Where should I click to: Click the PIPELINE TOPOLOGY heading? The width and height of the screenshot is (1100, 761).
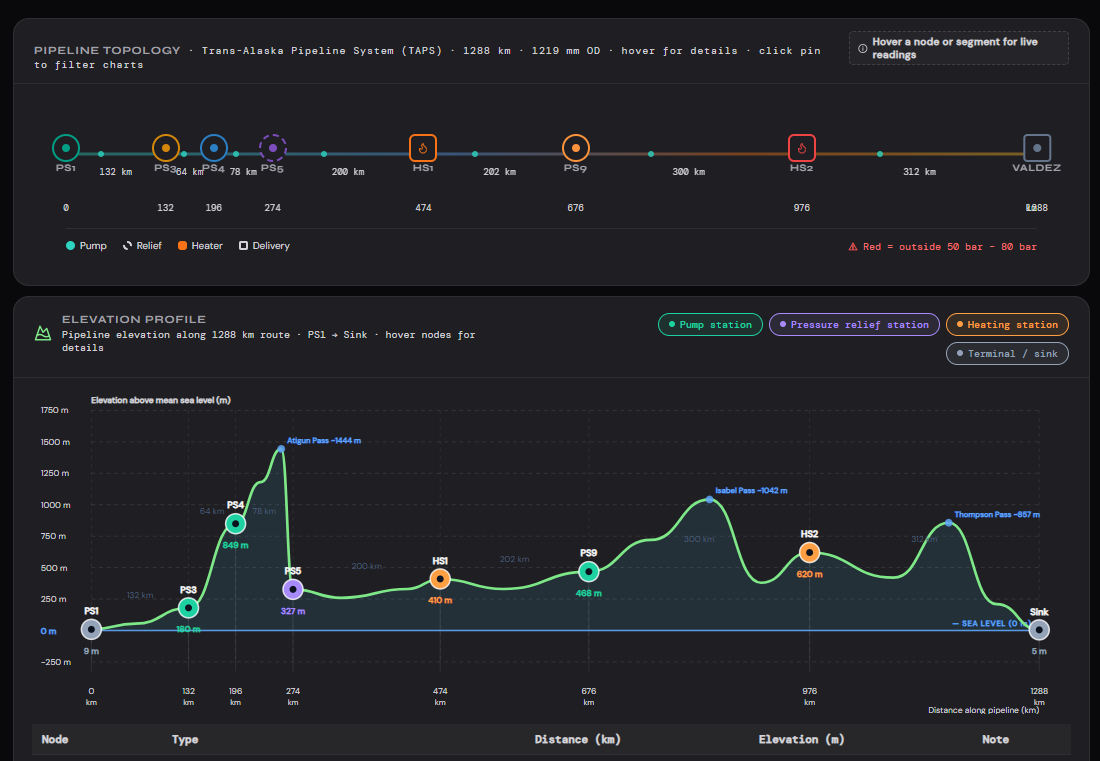pos(107,50)
